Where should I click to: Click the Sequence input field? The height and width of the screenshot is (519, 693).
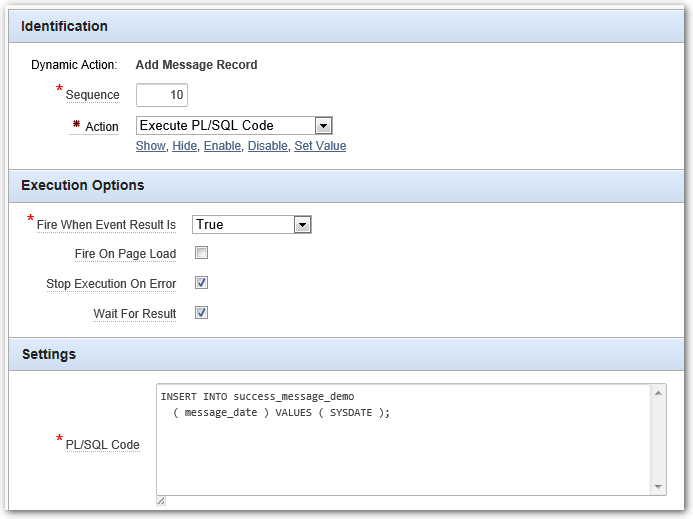[162, 95]
